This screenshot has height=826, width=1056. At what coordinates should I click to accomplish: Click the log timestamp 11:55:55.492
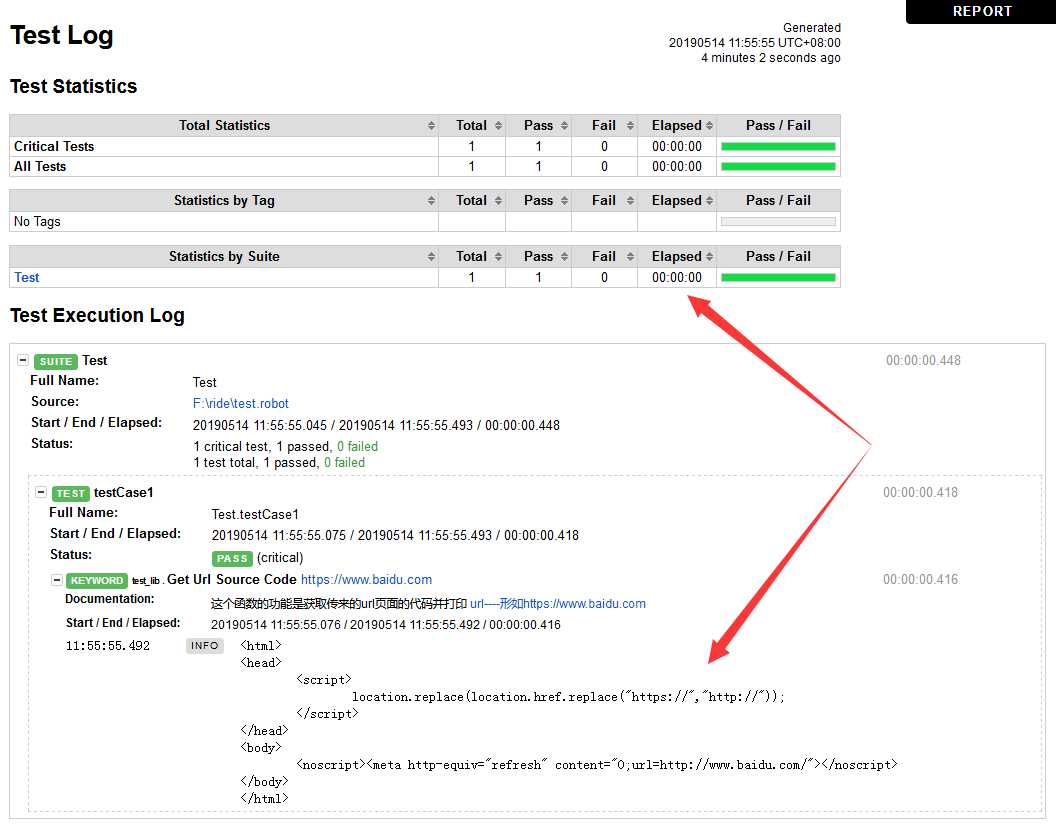[108, 645]
